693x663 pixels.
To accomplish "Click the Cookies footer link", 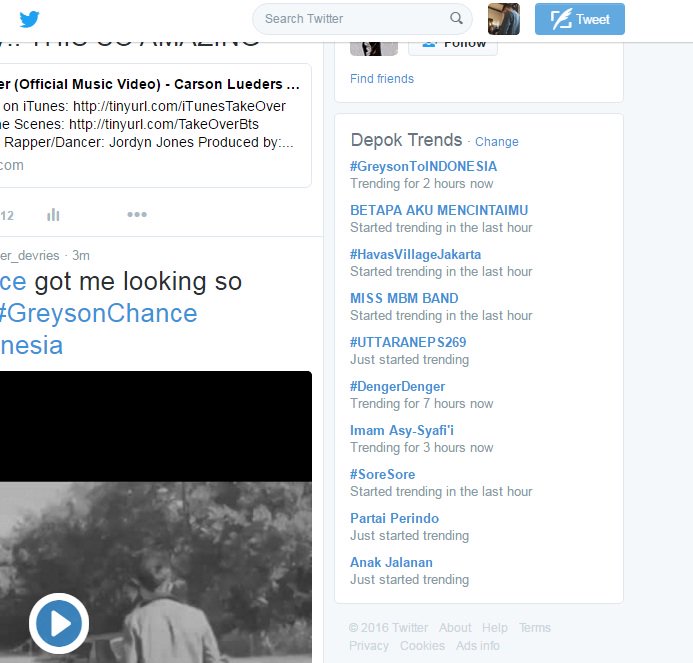I will (423, 646).
